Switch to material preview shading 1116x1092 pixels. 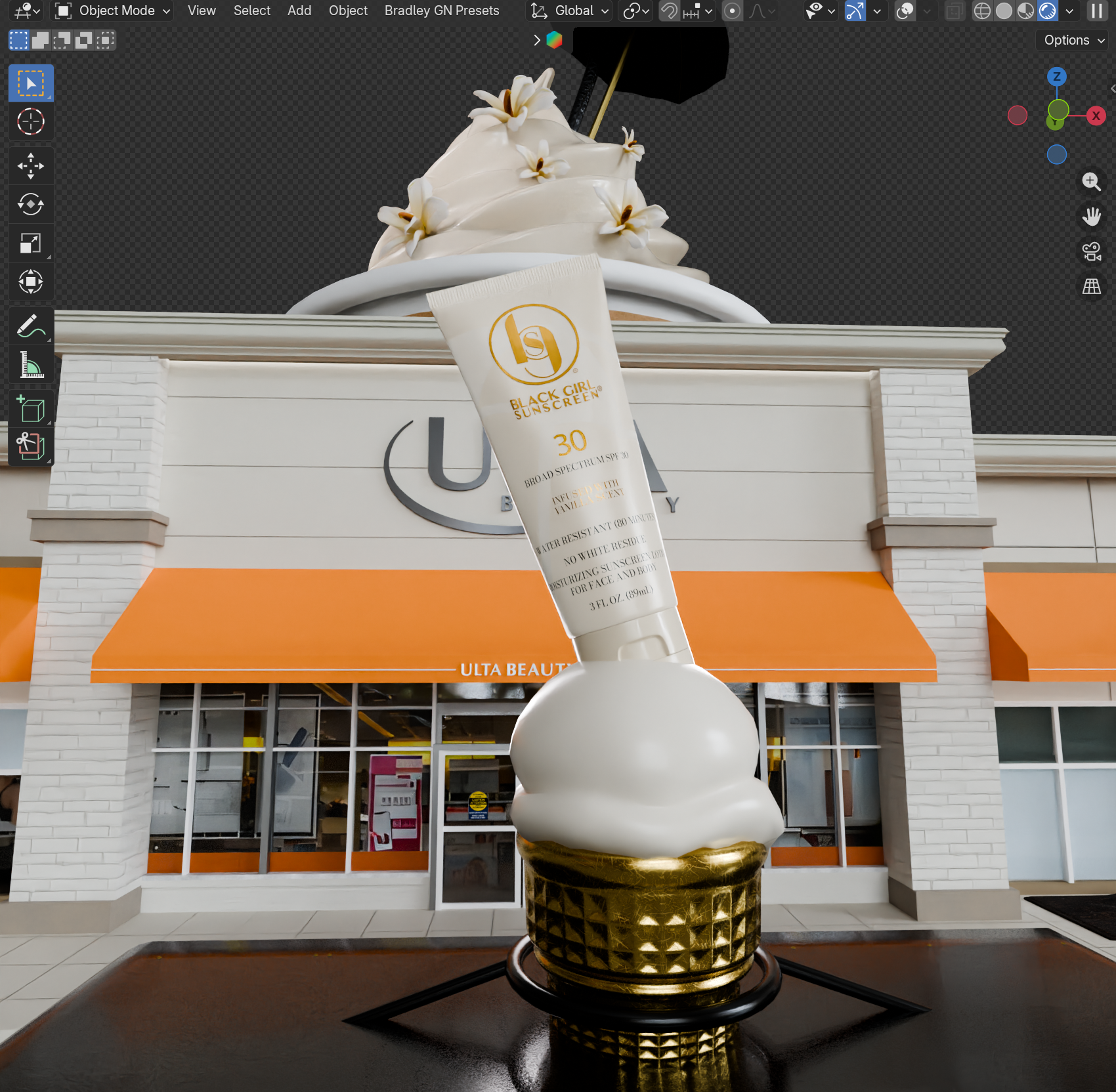pos(1025,10)
